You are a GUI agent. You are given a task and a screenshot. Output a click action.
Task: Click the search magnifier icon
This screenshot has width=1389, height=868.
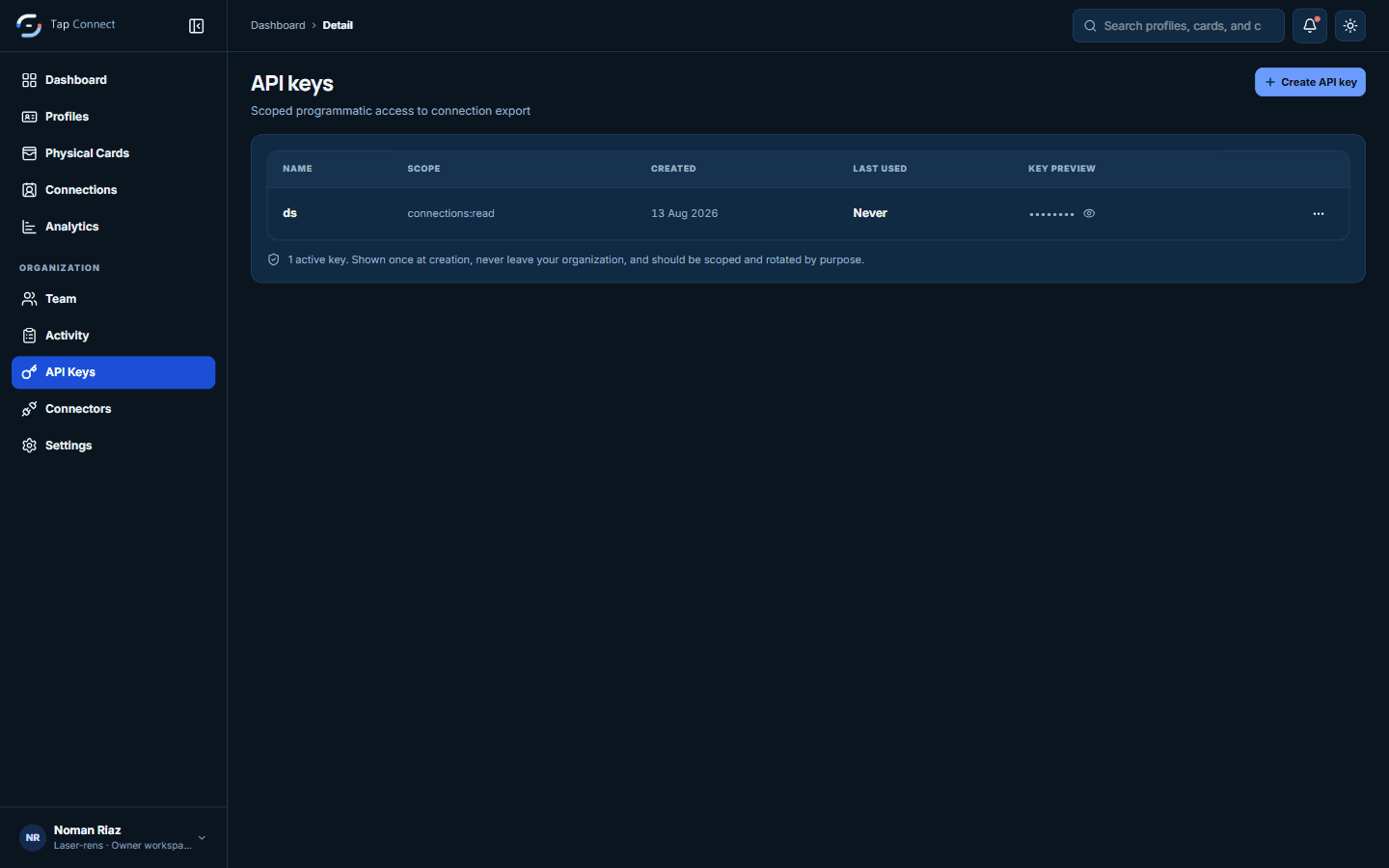1090,26
